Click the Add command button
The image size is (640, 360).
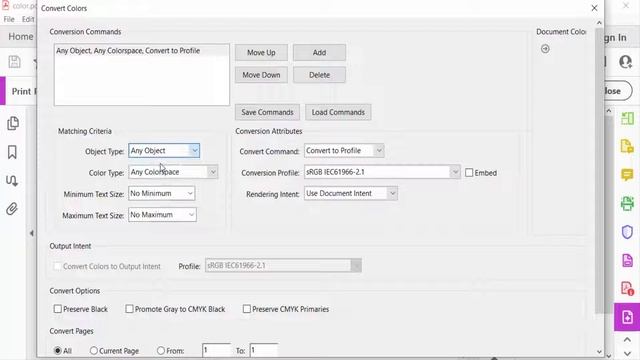click(x=319, y=53)
